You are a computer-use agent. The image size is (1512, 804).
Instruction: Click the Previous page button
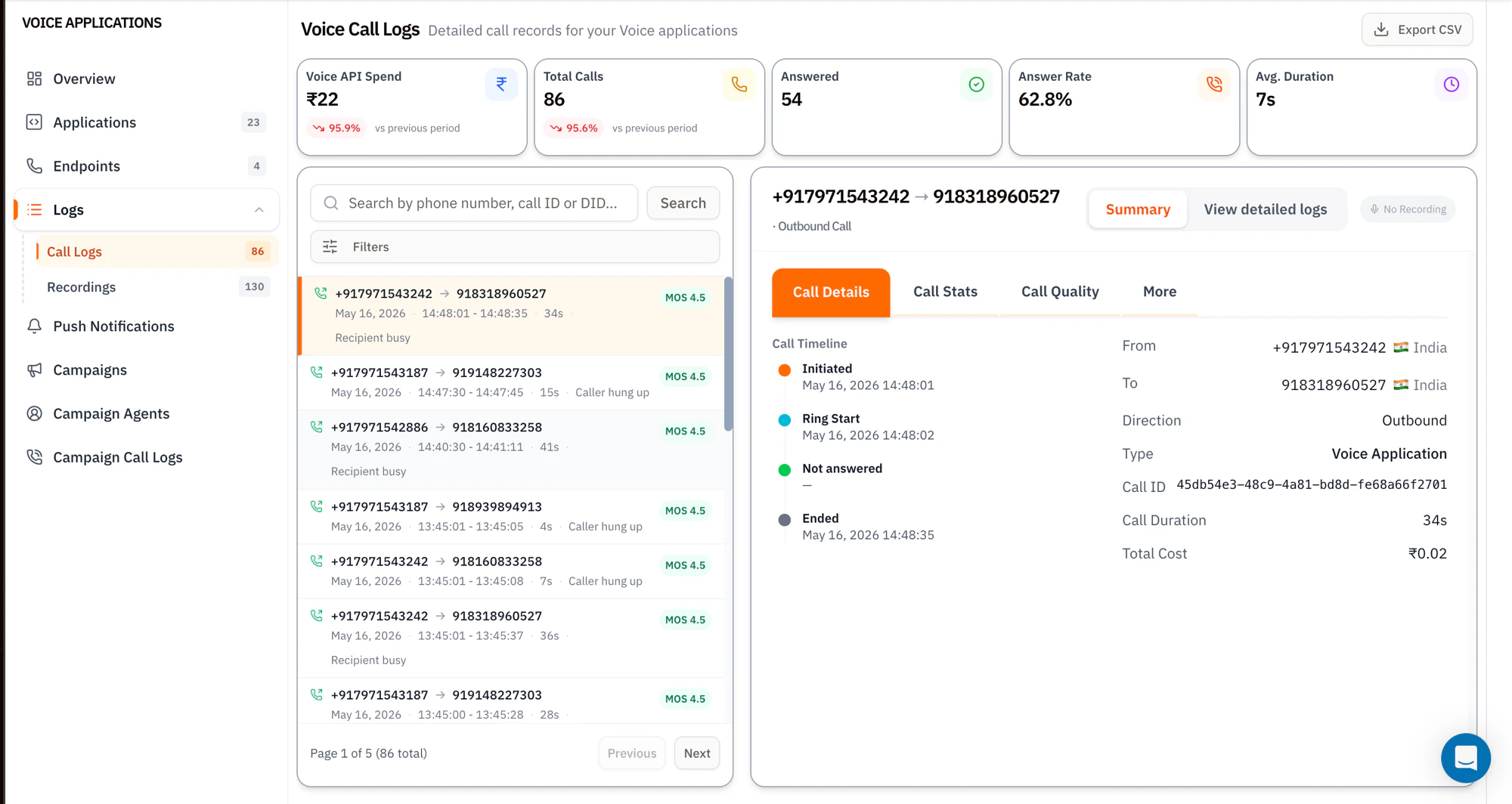coord(631,753)
